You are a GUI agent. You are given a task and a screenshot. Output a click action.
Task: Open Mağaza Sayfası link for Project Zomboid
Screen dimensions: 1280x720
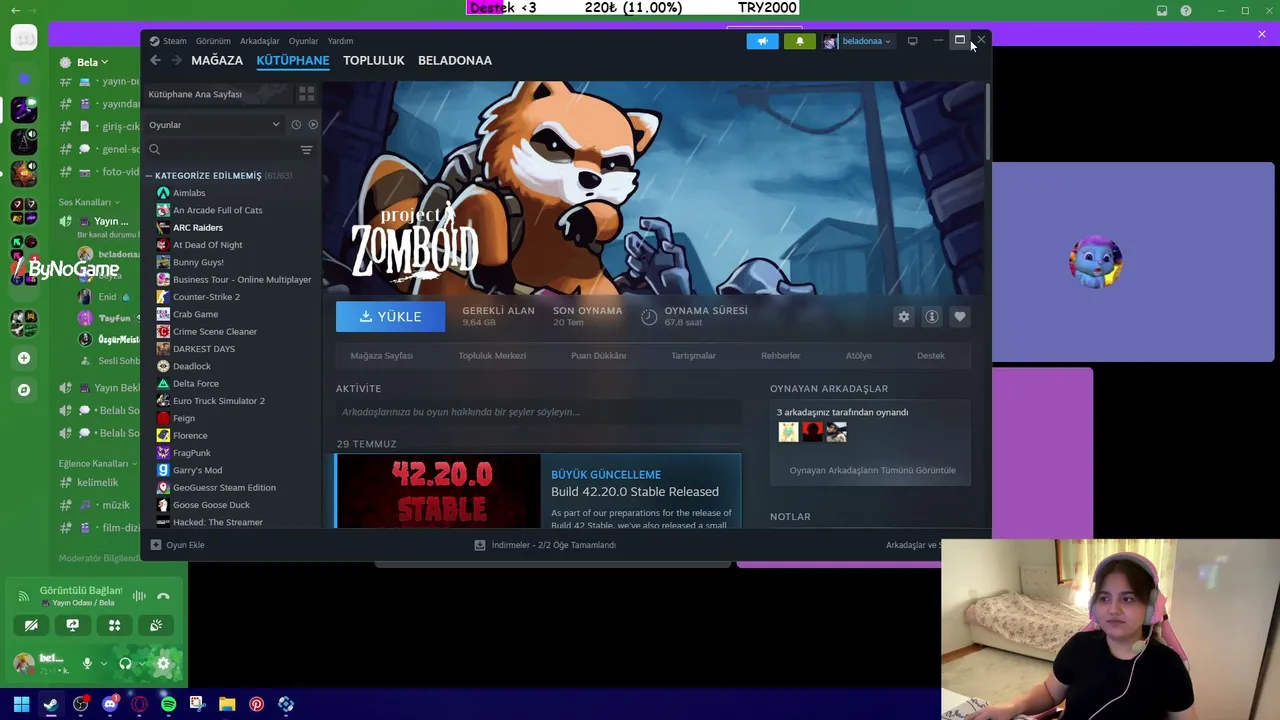click(381, 356)
